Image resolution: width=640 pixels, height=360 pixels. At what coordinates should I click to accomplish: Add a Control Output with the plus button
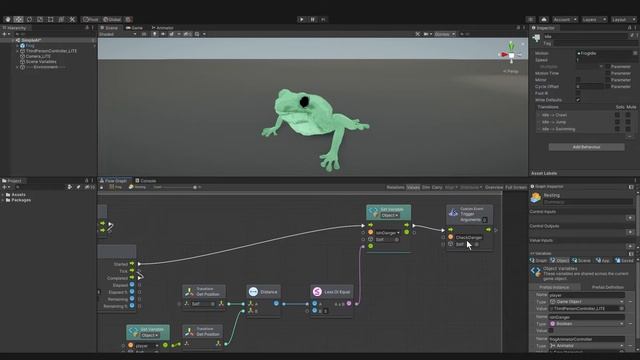pos(630,232)
